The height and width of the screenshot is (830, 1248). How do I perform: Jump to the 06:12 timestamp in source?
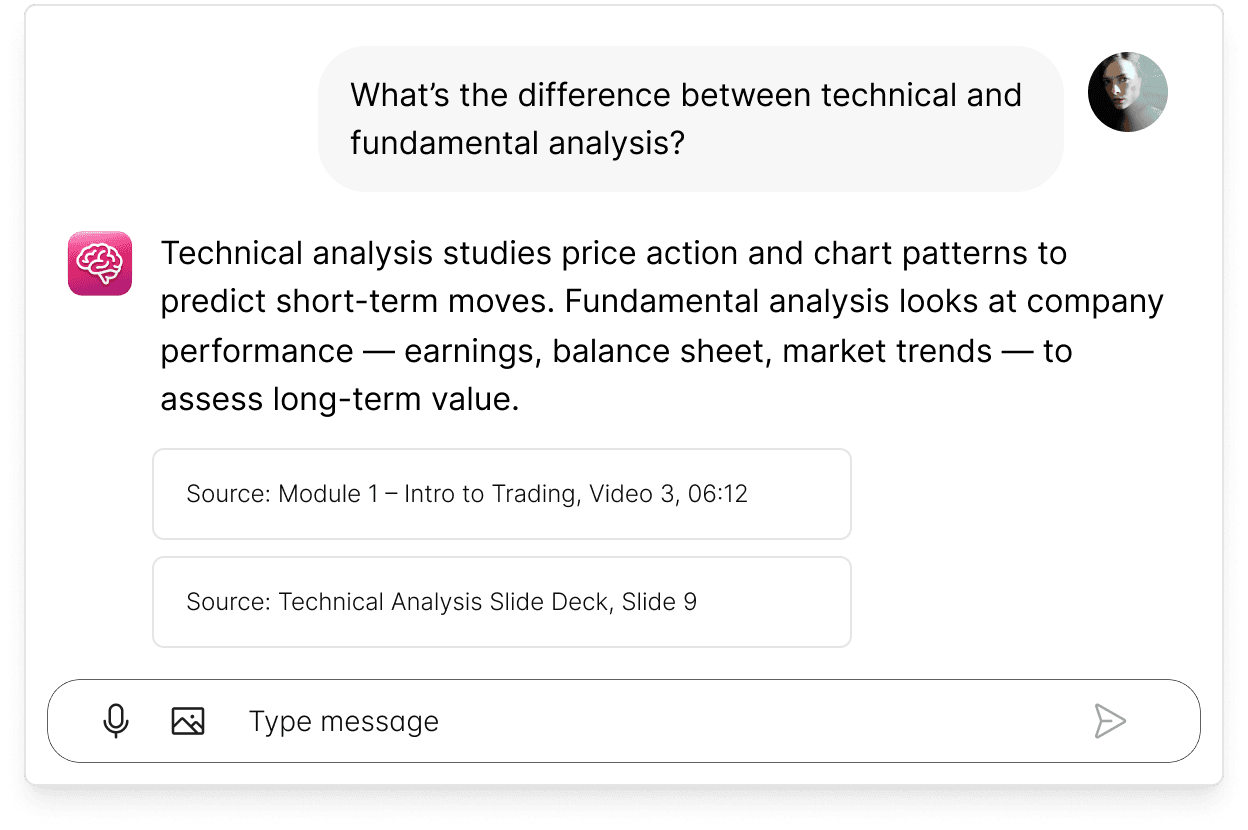[x=718, y=494]
